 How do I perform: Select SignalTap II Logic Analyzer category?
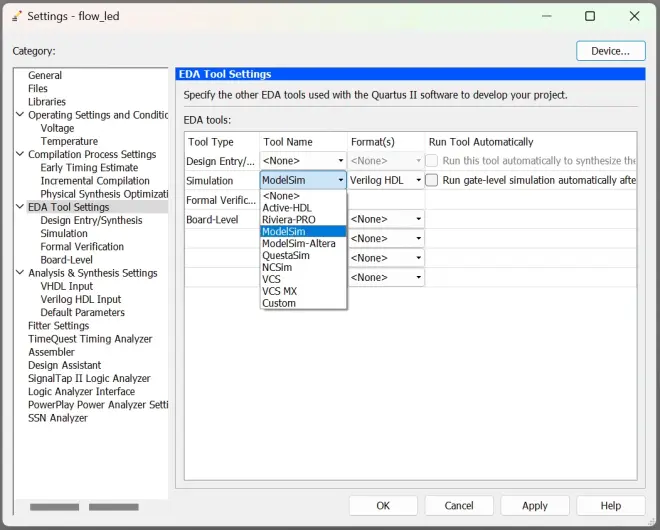(x=89, y=378)
